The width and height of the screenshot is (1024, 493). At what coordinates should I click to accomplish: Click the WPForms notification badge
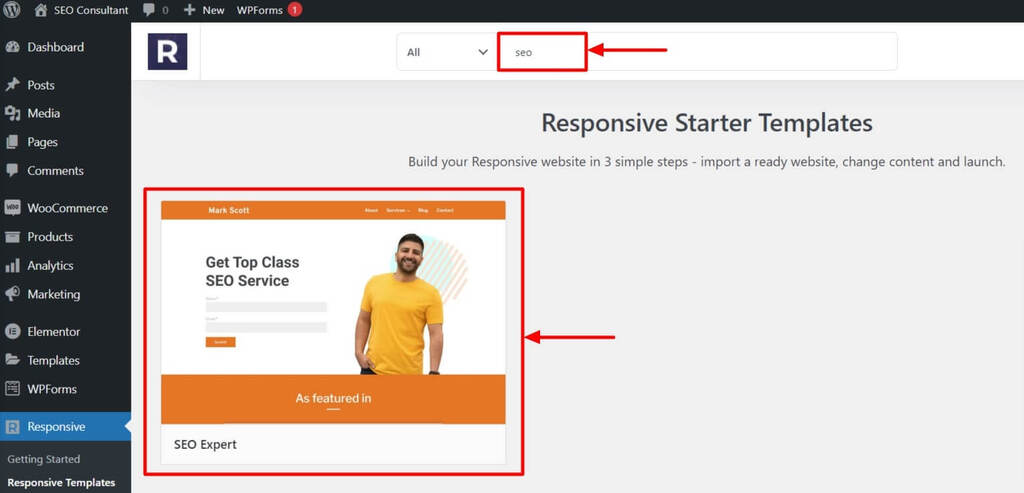(x=295, y=10)
